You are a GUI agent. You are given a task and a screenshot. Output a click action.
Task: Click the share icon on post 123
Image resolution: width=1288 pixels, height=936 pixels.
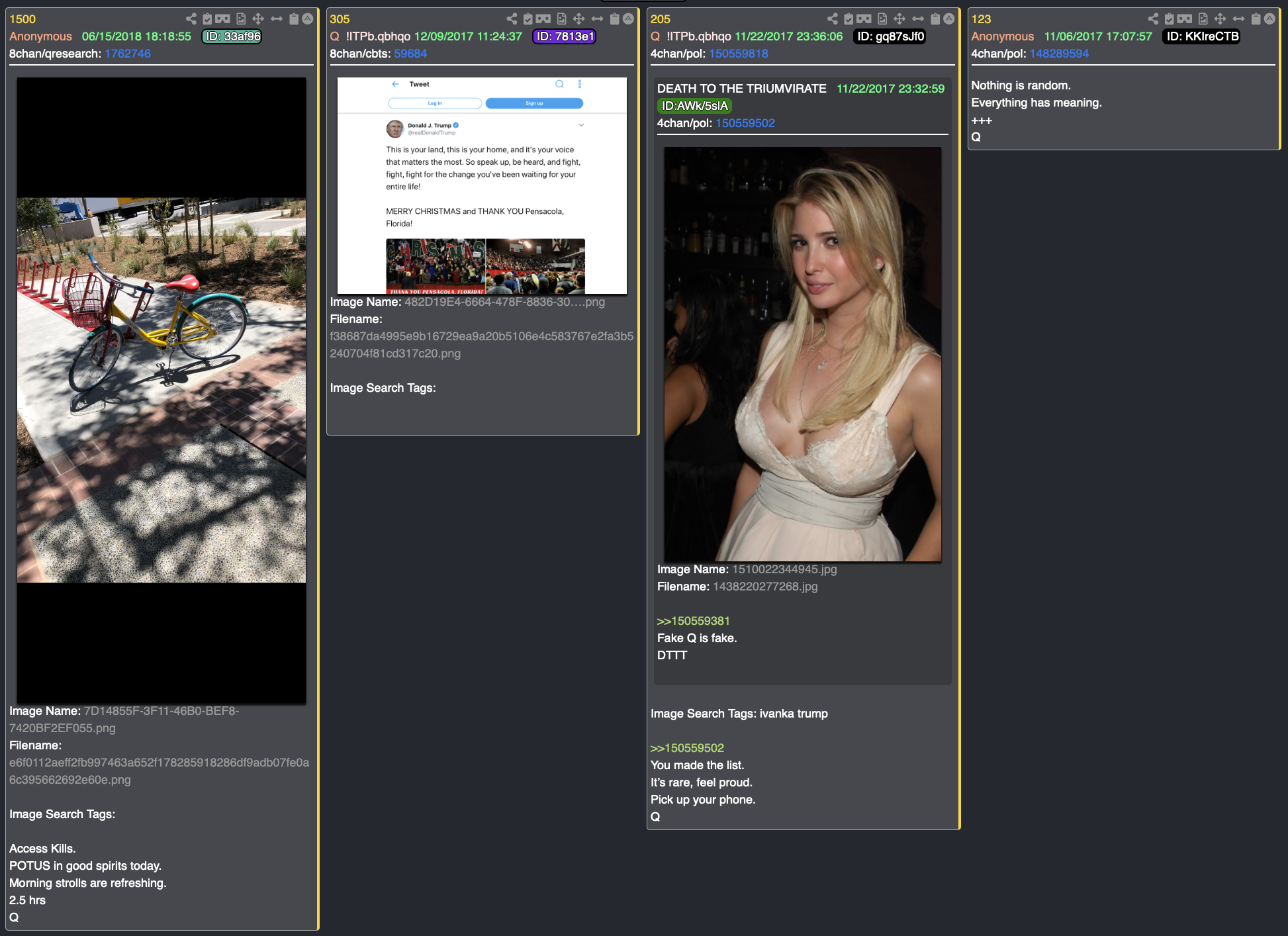tap(1153, 19)
